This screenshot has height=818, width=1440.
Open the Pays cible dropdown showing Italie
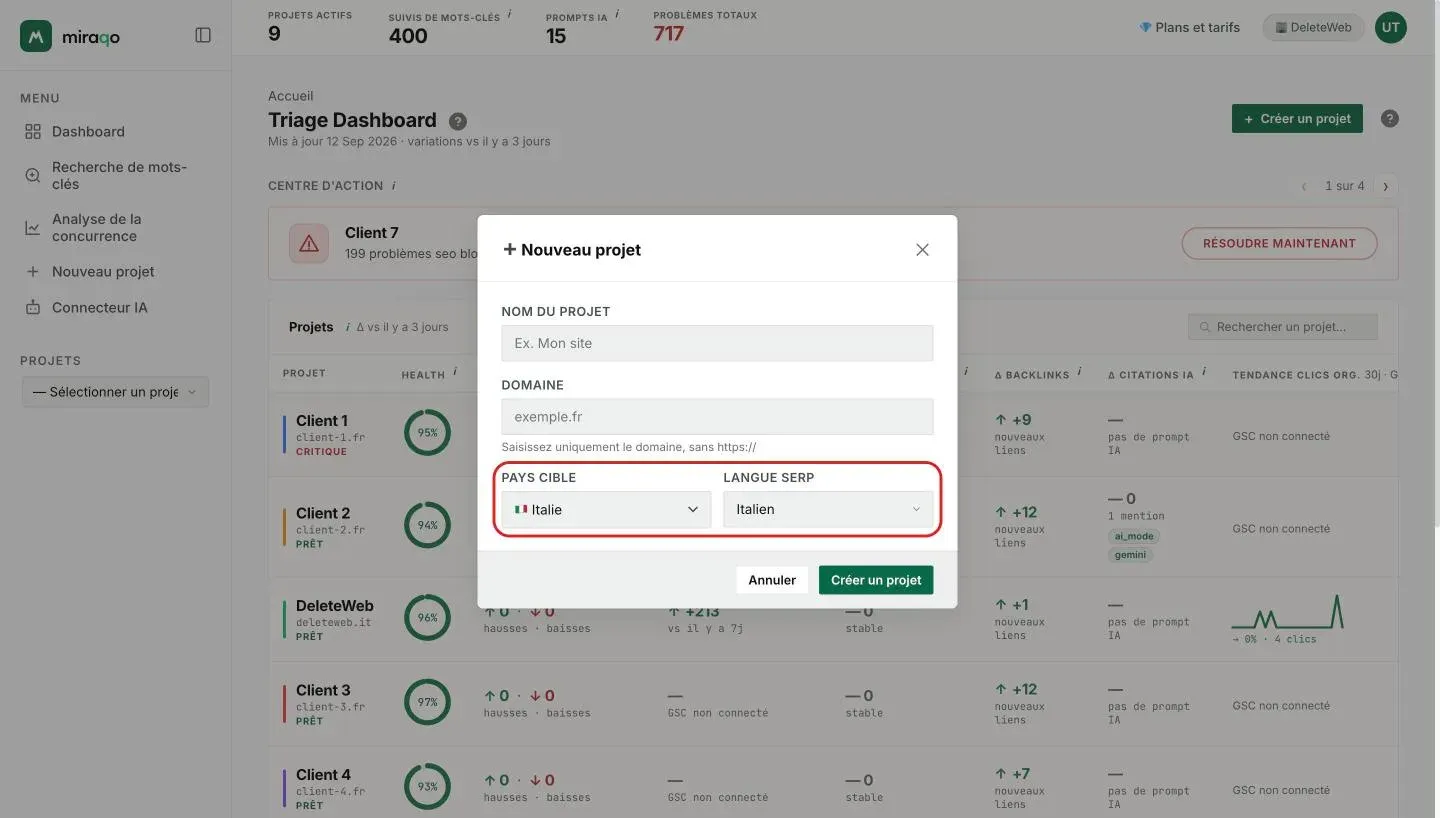point(606,510)
